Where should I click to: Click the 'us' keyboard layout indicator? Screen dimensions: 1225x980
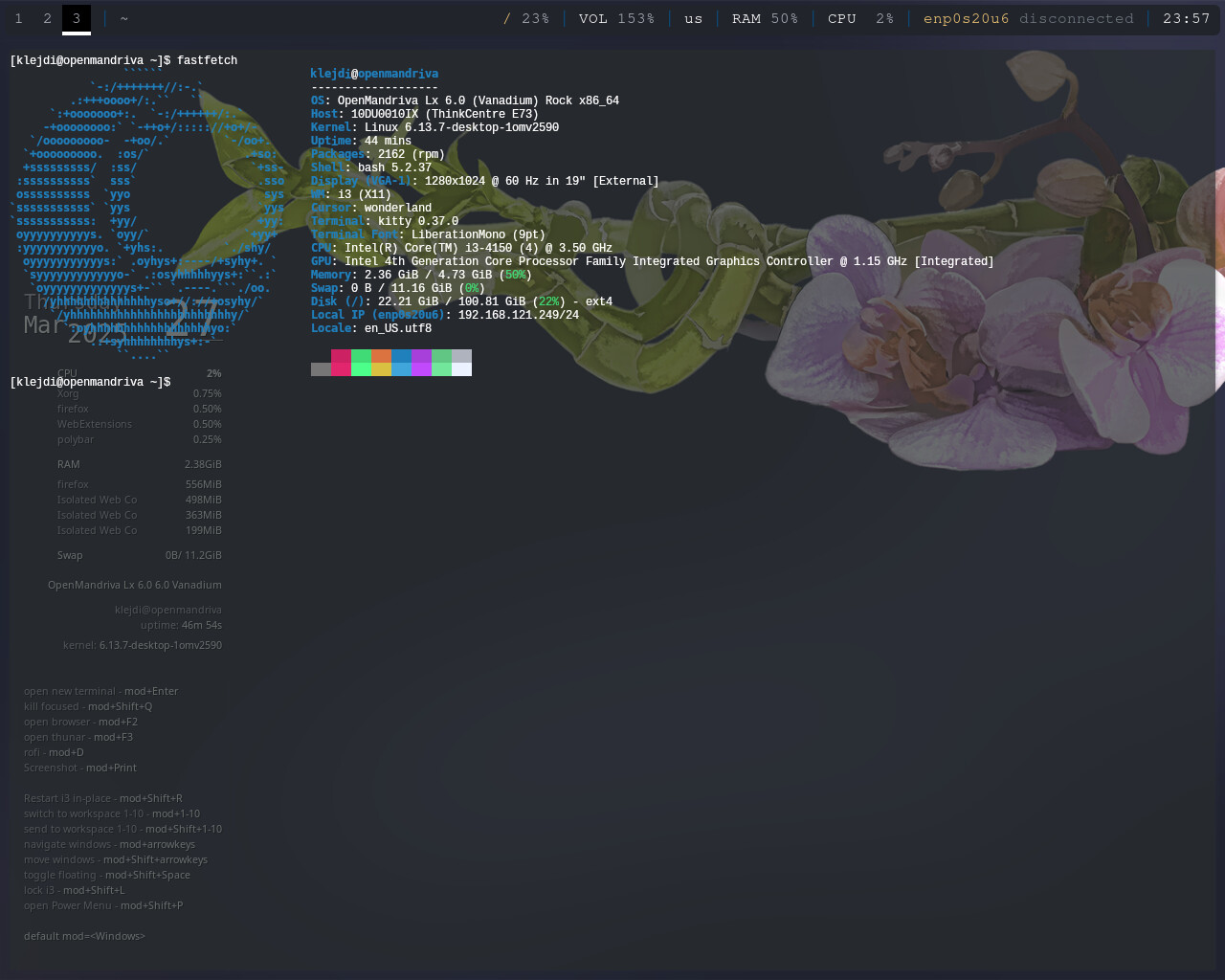[694, 18]
